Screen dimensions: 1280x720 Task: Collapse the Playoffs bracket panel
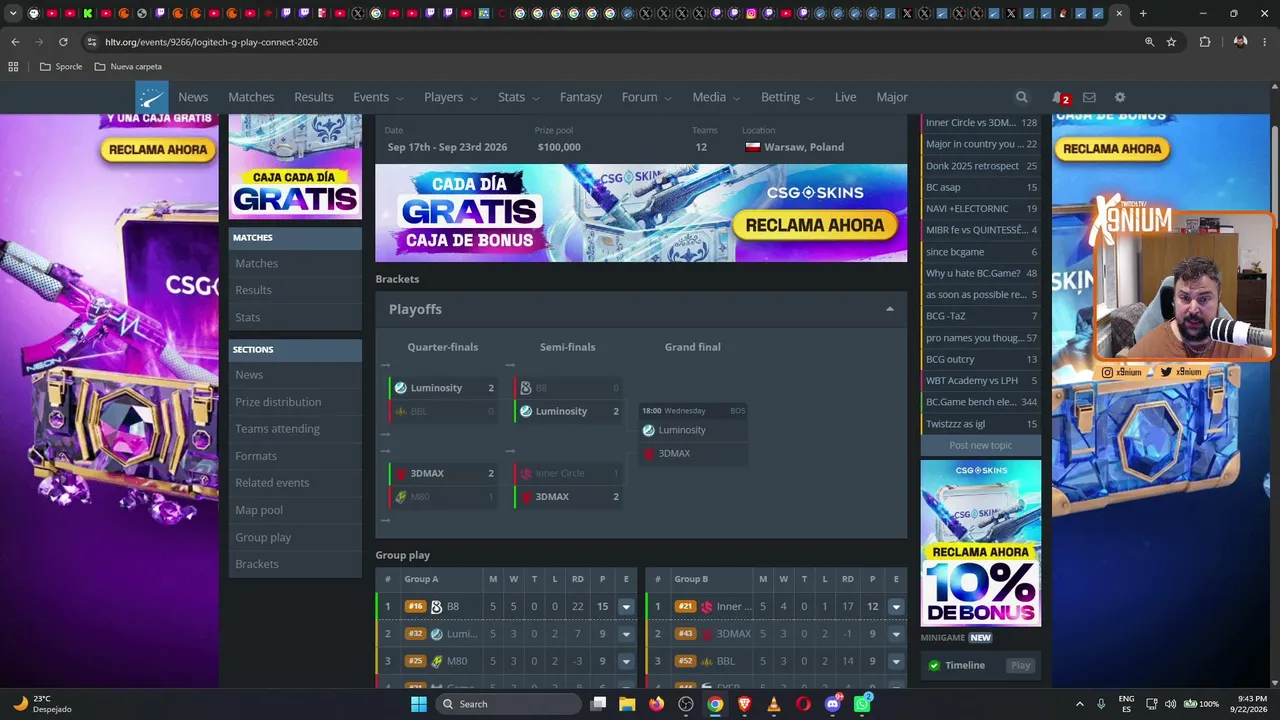click(x=890, y=309)
